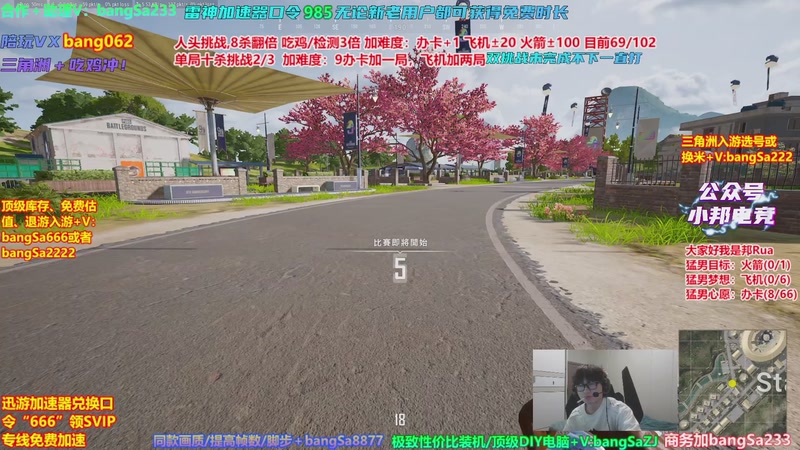Click the BATTLEGROUNDS sign on the building
Image resolution: width=800 pixels, height=450 pixels.
coord(127,126)
